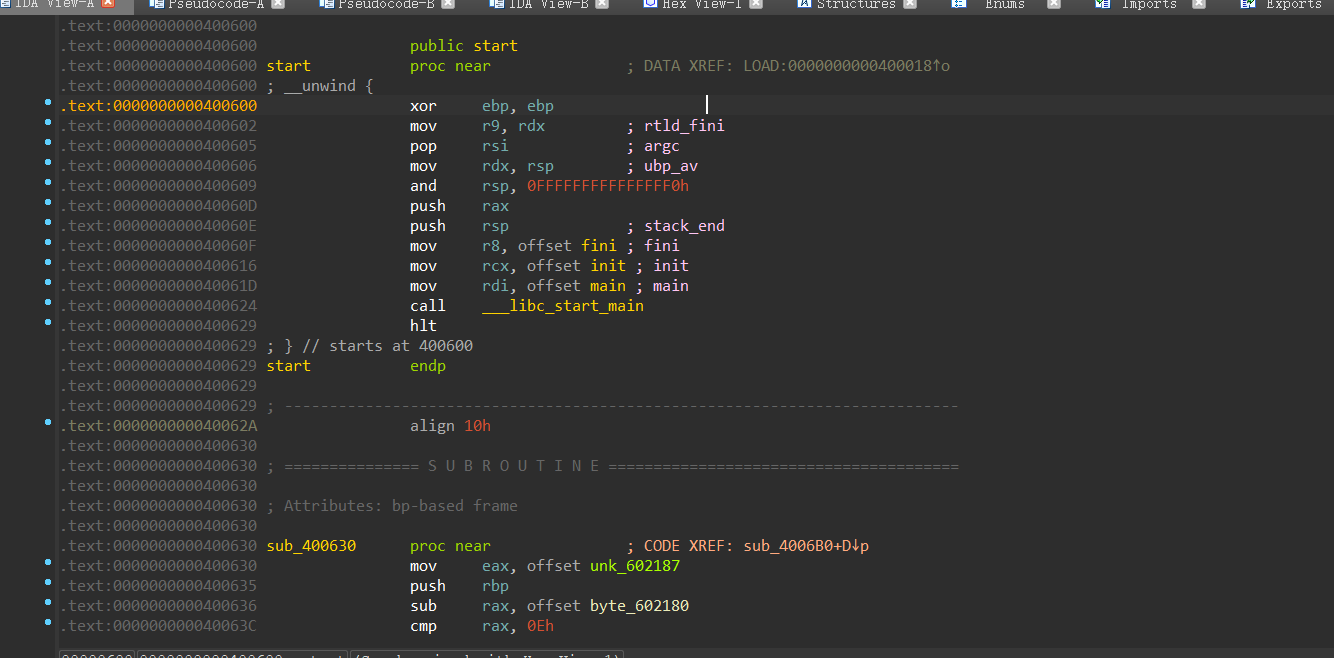Close the Hex View-1 tab

coord(755,4)
